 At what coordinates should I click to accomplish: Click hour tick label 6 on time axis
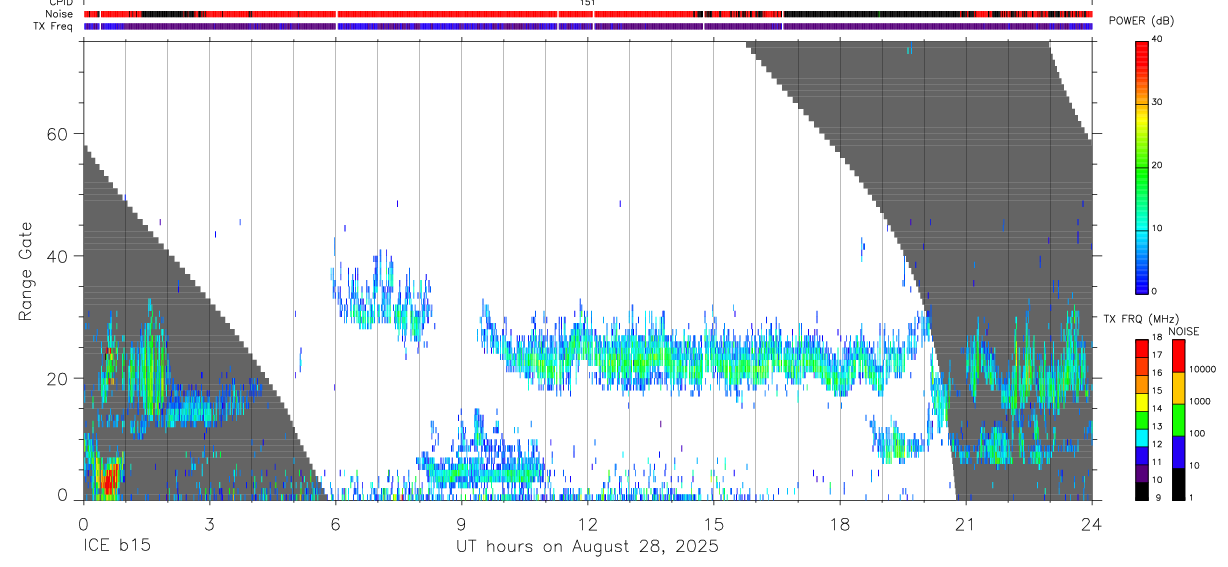coord(335,522)
